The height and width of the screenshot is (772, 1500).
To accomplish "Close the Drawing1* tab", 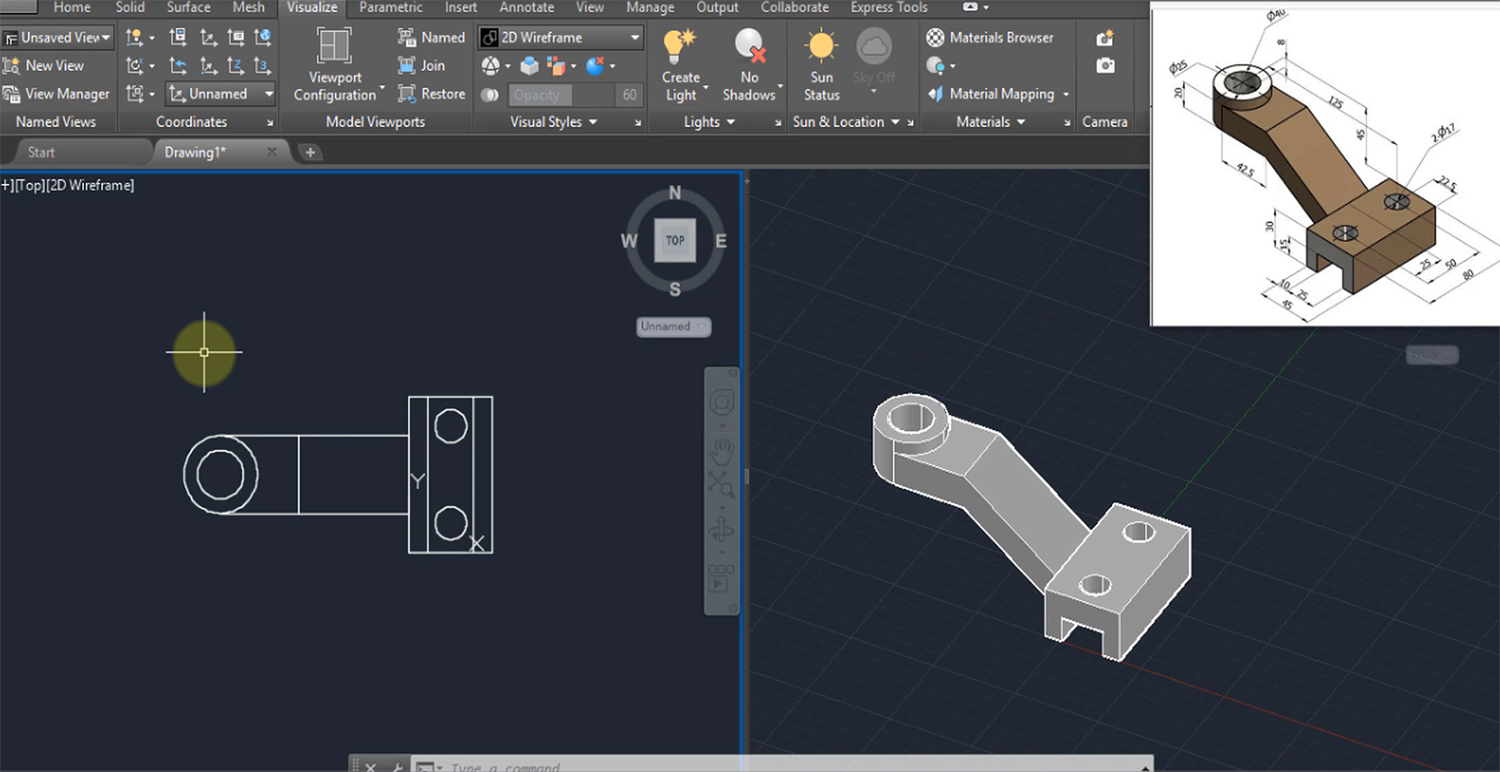I will 272,152.
